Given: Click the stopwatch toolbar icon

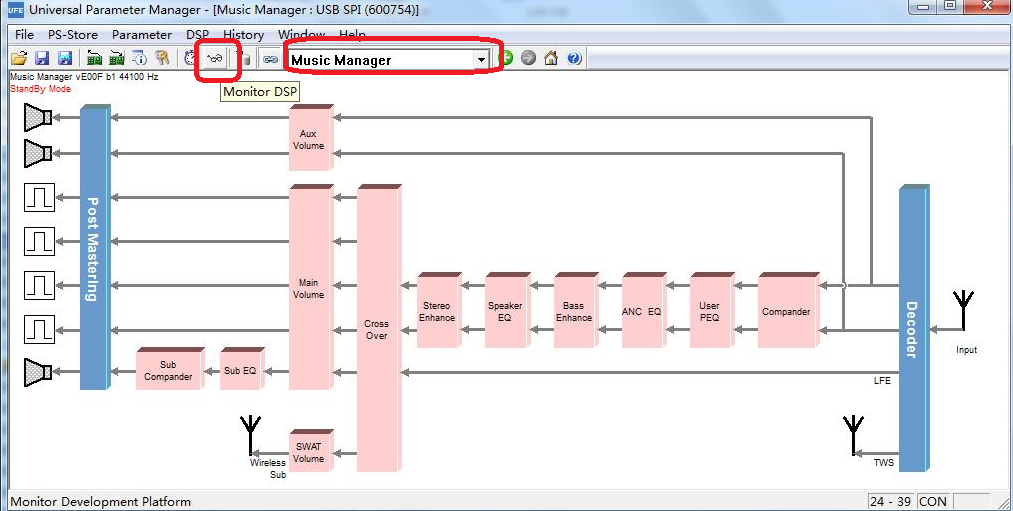Looking at the screenshot, I should pyautogui.click(x=191, y=59).
